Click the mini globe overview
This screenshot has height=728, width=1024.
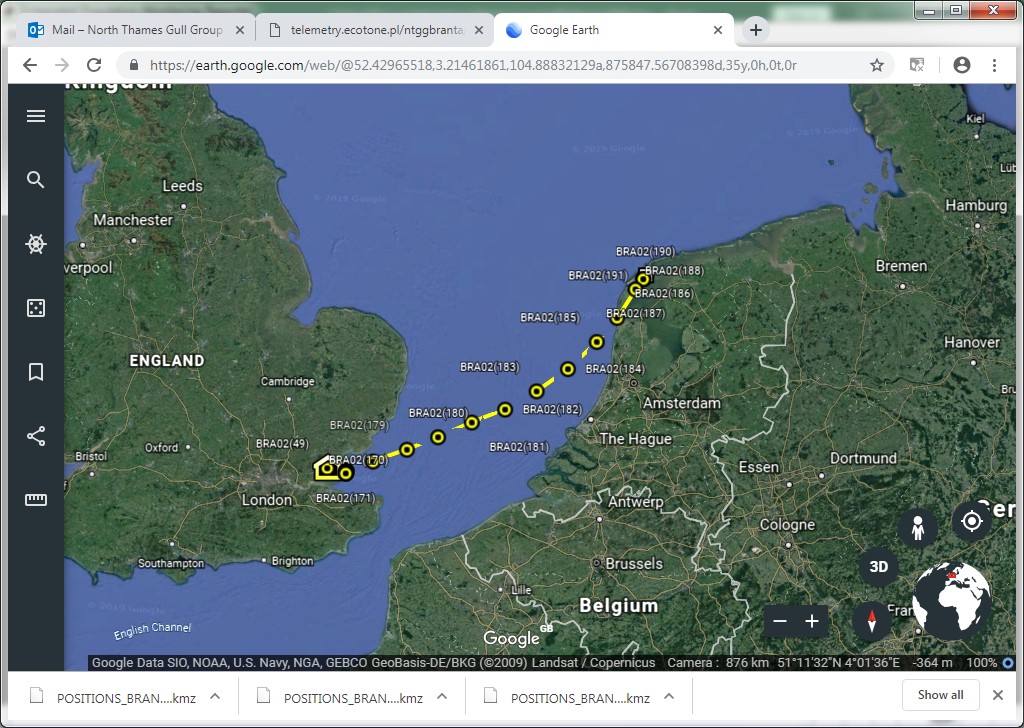click(952, 601)
